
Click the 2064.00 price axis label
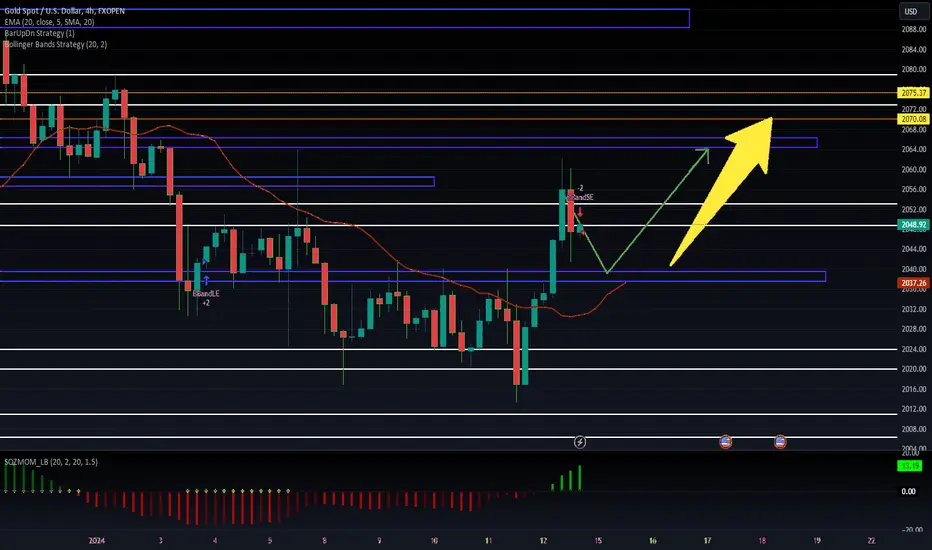(x=914, y=149)
